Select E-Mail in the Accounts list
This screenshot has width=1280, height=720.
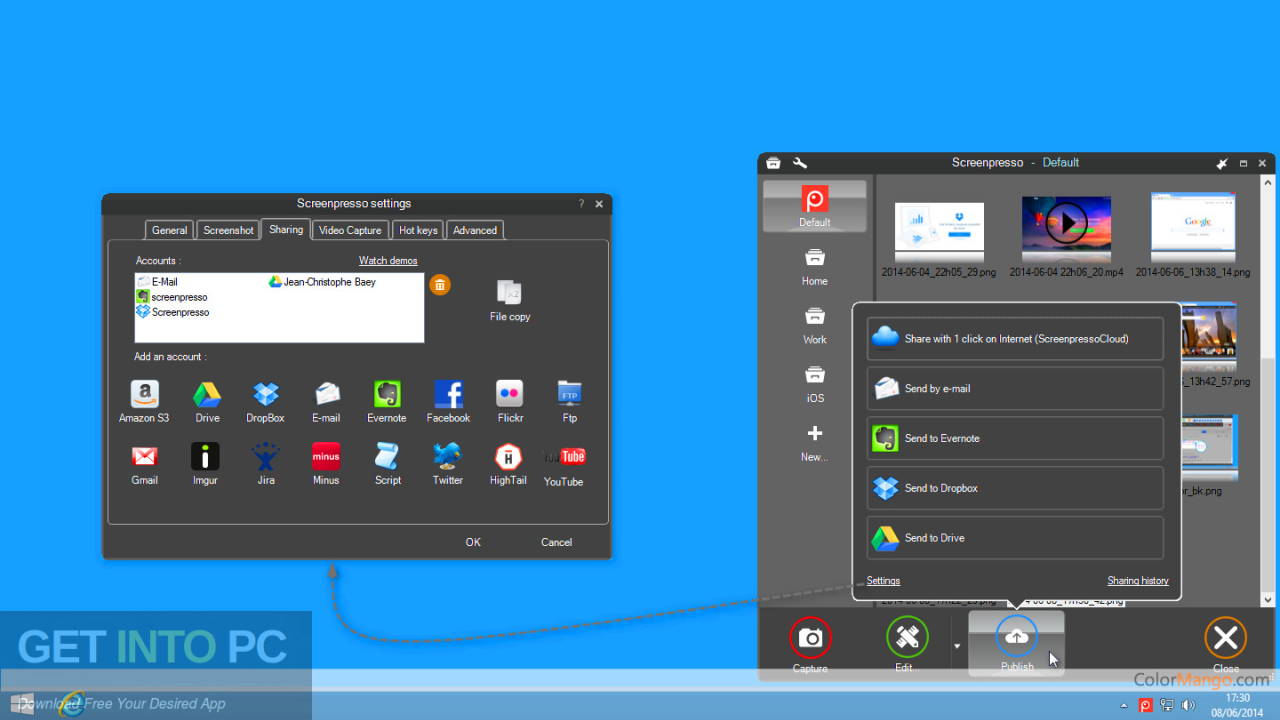pos(158,282)
